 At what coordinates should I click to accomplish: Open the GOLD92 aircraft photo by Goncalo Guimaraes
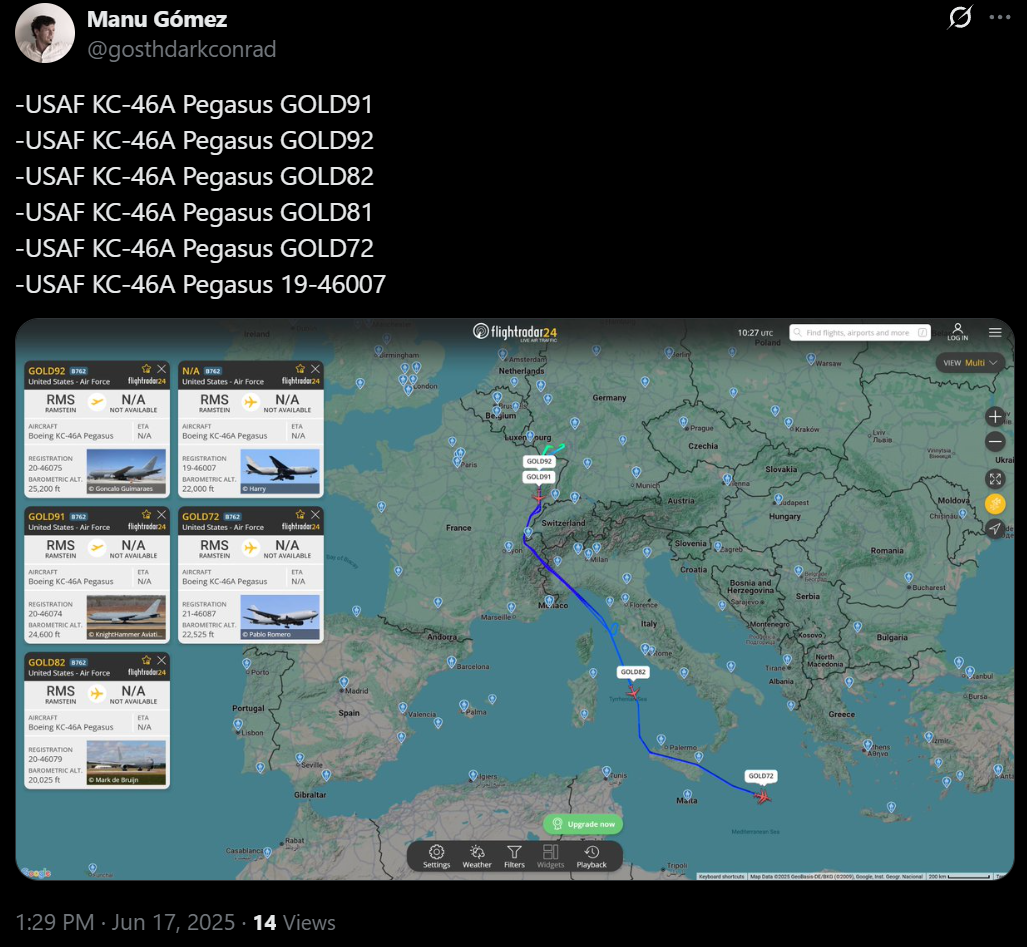click(126, 472)
